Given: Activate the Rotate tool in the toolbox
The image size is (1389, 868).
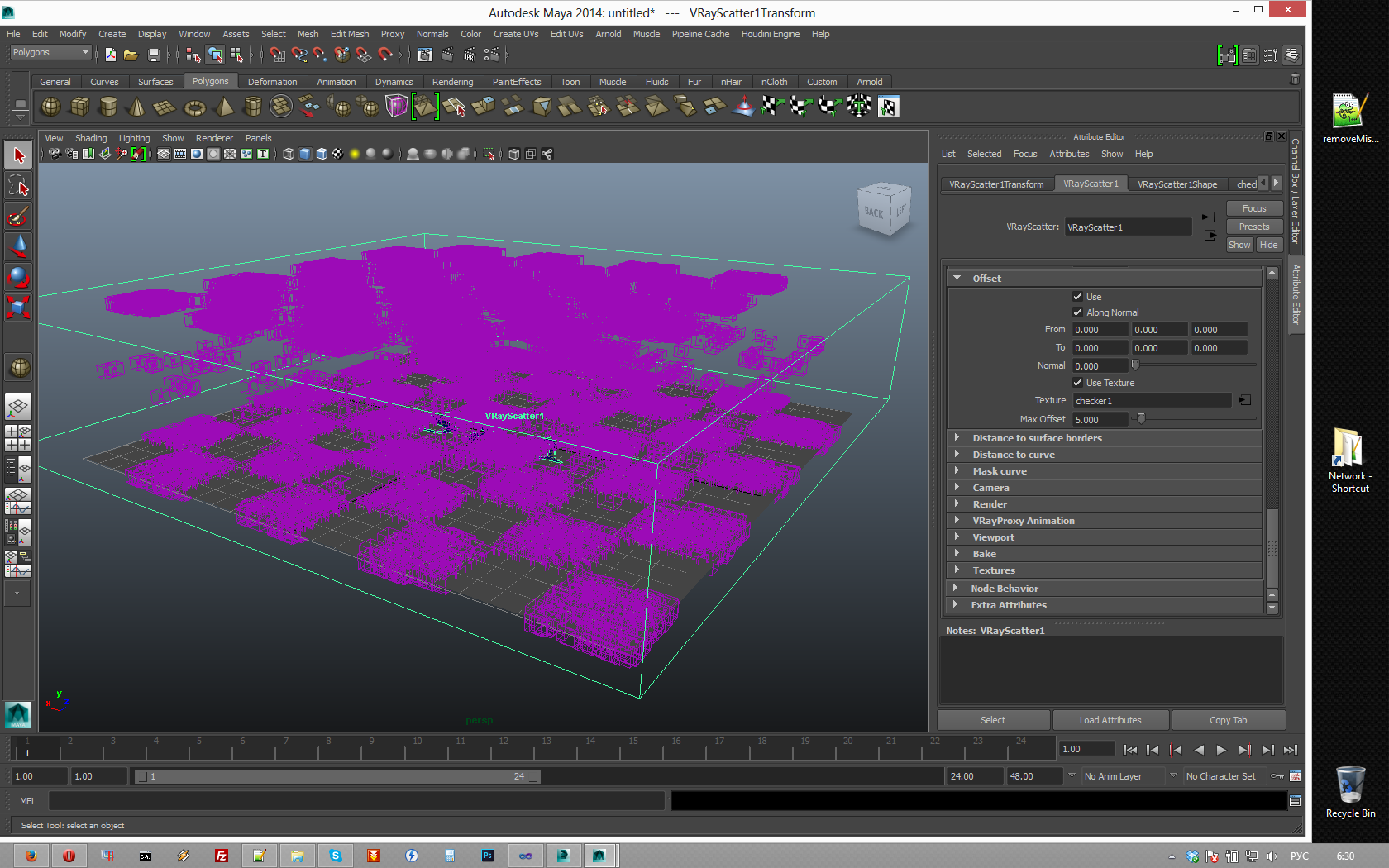Looking at the screenshot, I should click(18, 277).
